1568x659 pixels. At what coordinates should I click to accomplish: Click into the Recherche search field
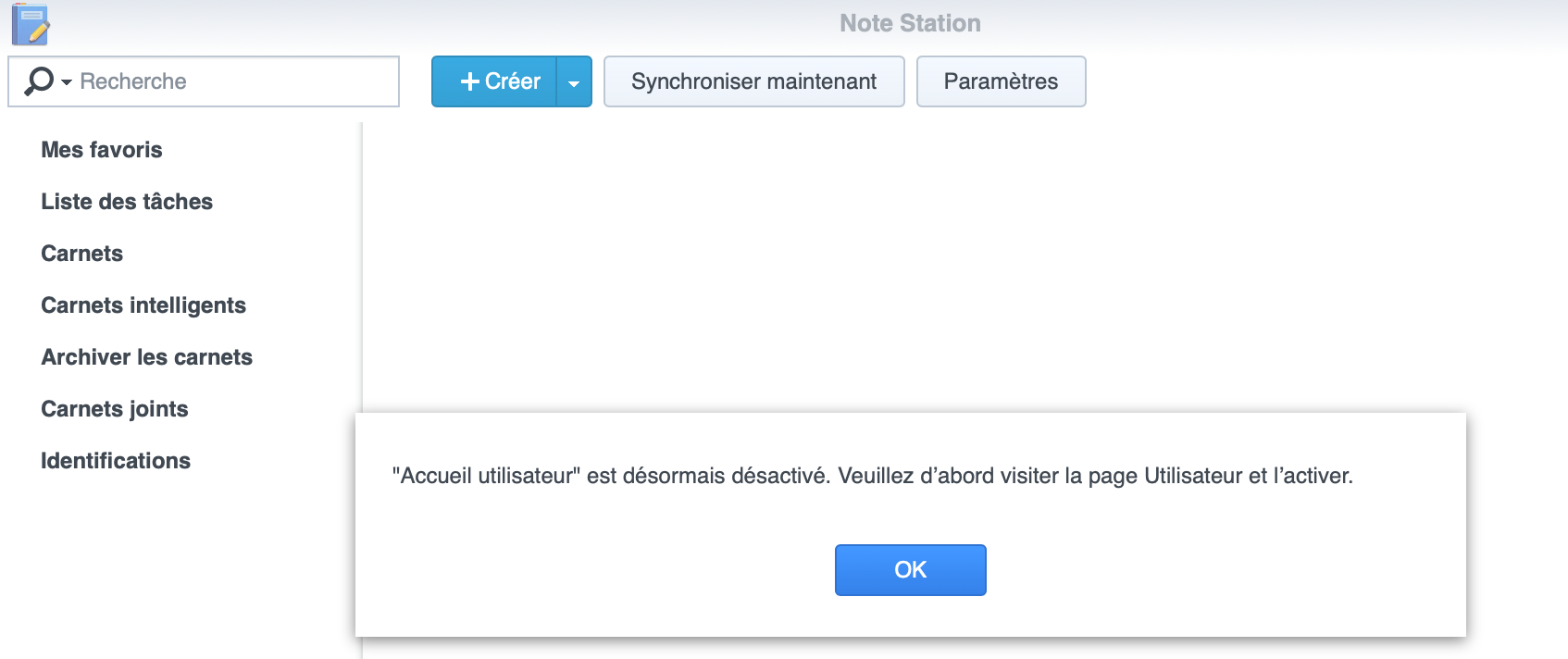point(204,81)
